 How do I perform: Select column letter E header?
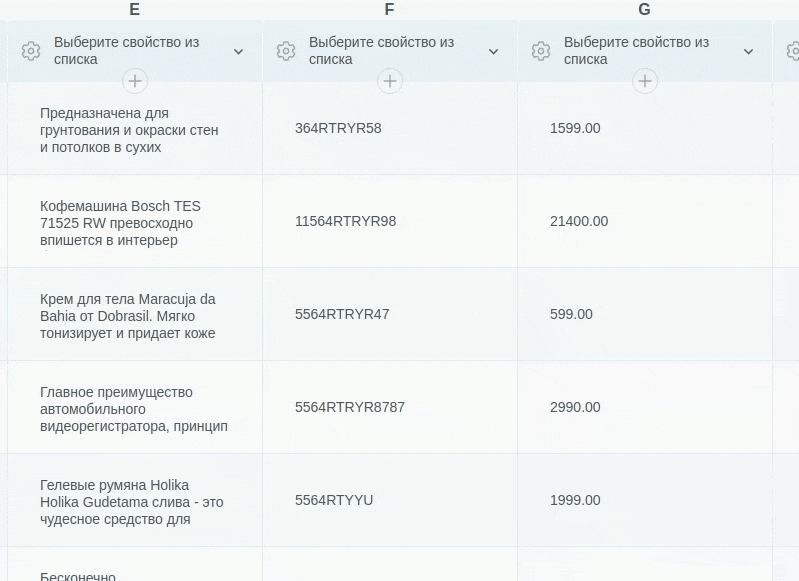(135, 9)
